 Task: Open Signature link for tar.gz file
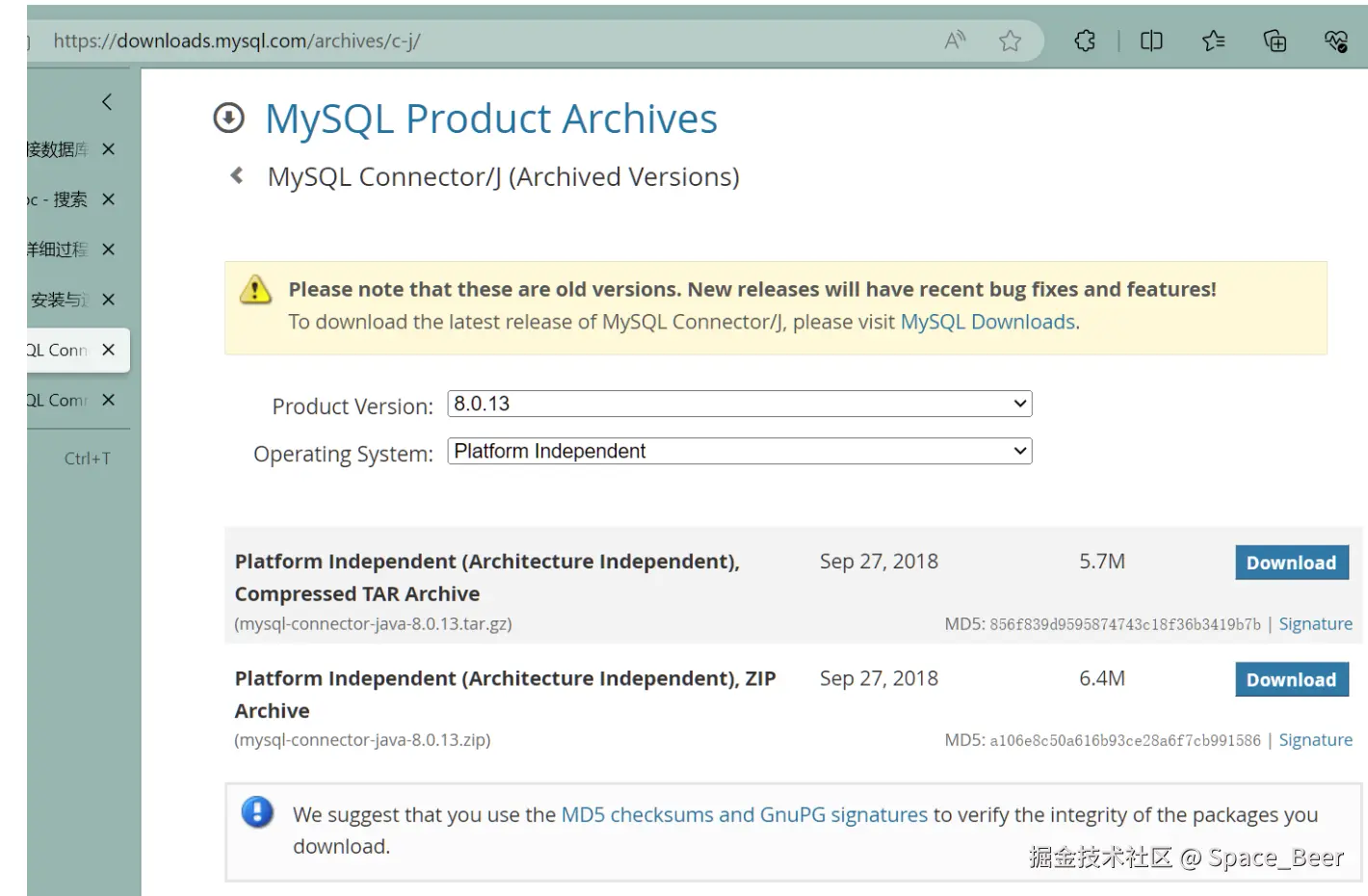click(1315, 624)
